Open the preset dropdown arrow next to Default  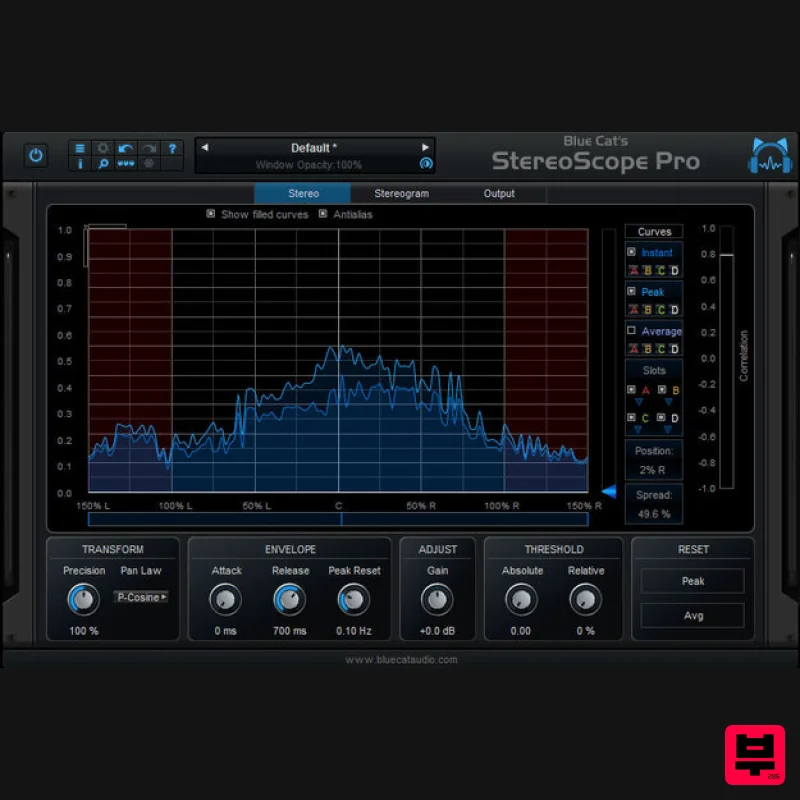(x=424, y=147)
